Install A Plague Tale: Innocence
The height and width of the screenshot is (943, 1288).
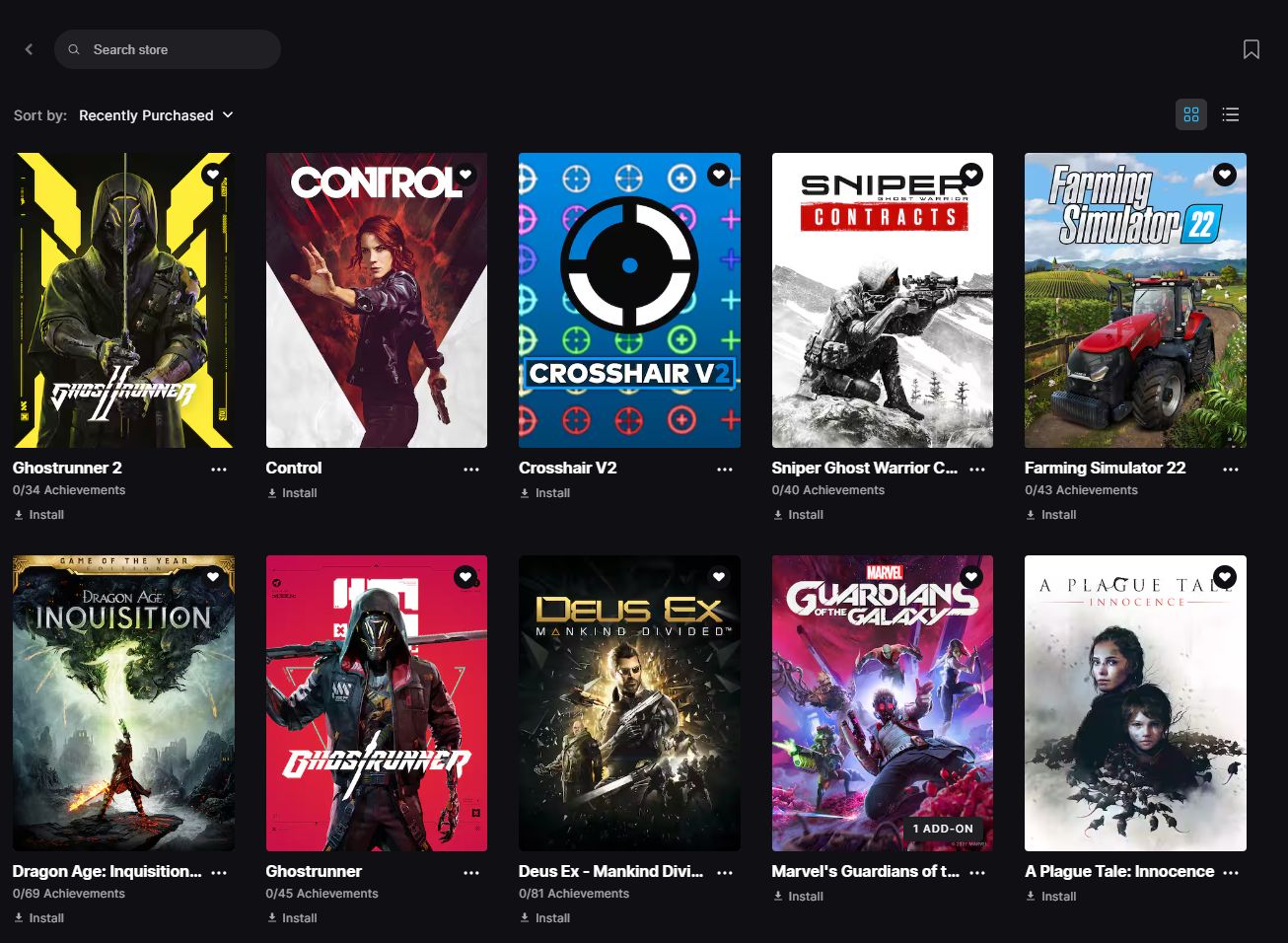click(x=1050, y=897)
